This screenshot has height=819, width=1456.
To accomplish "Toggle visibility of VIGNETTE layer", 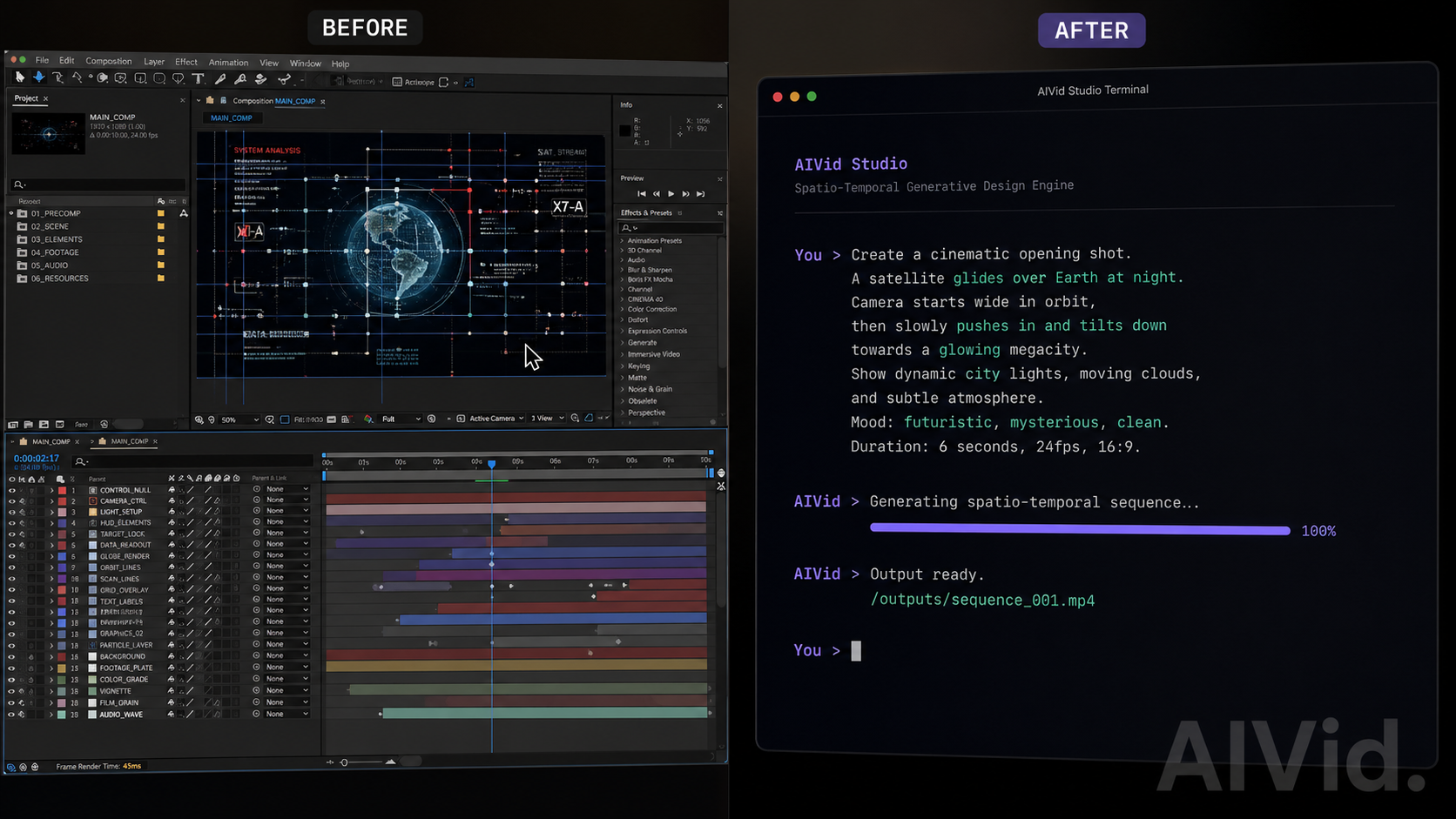I will [x=11, y=691].
